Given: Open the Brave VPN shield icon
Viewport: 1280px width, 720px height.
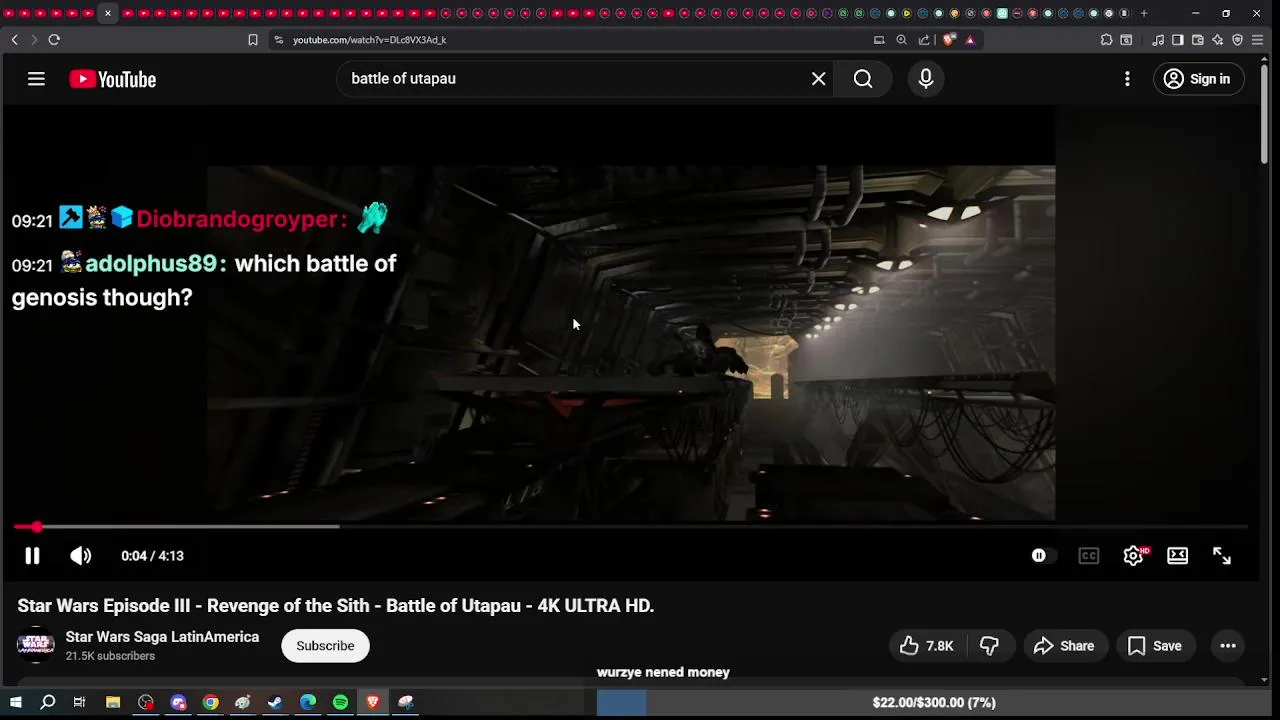Looking at the screenshot, I should pyautogui.click(x=1238, y=40).
